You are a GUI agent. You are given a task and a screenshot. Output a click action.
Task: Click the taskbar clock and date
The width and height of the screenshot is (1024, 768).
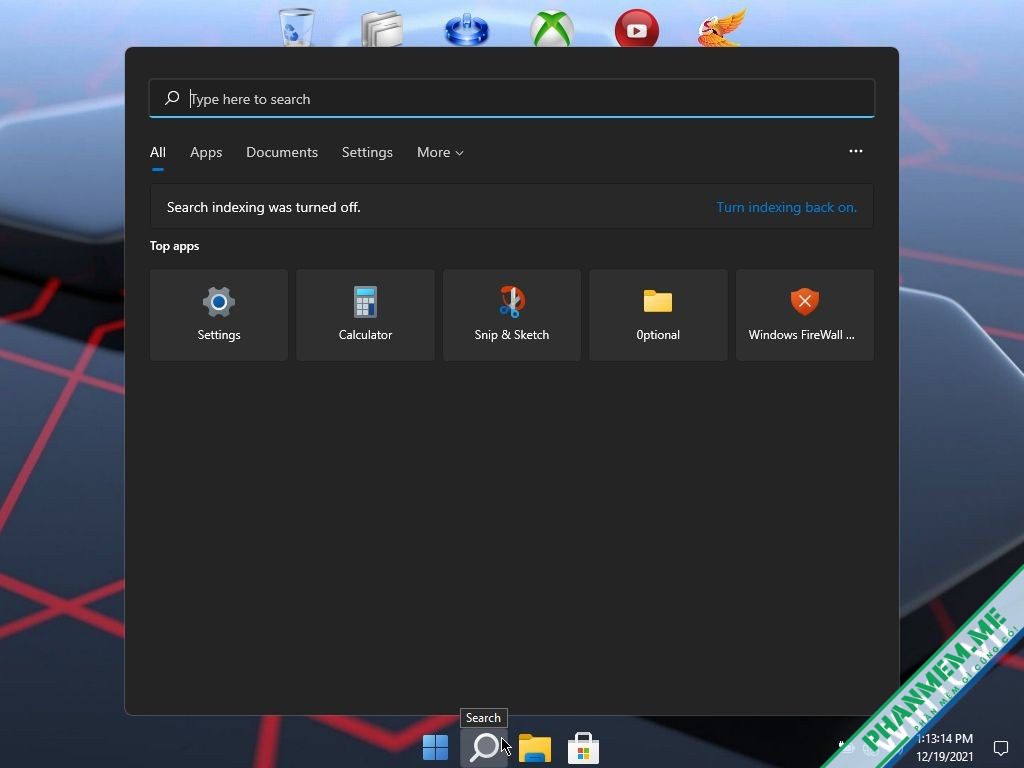click(944, 748)
